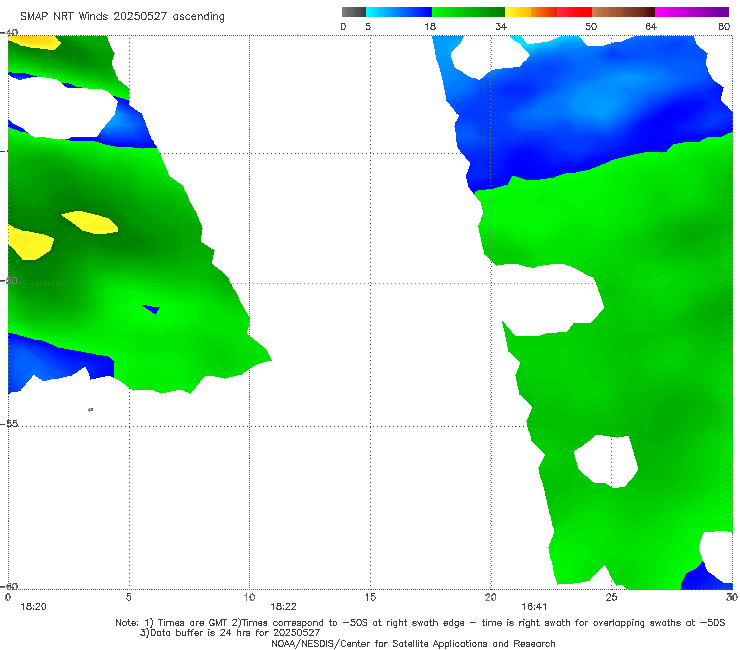740x650 pixels.
Task: Click longitude axis label '10'
Action: pyautogui.click(x=249, y=598)
